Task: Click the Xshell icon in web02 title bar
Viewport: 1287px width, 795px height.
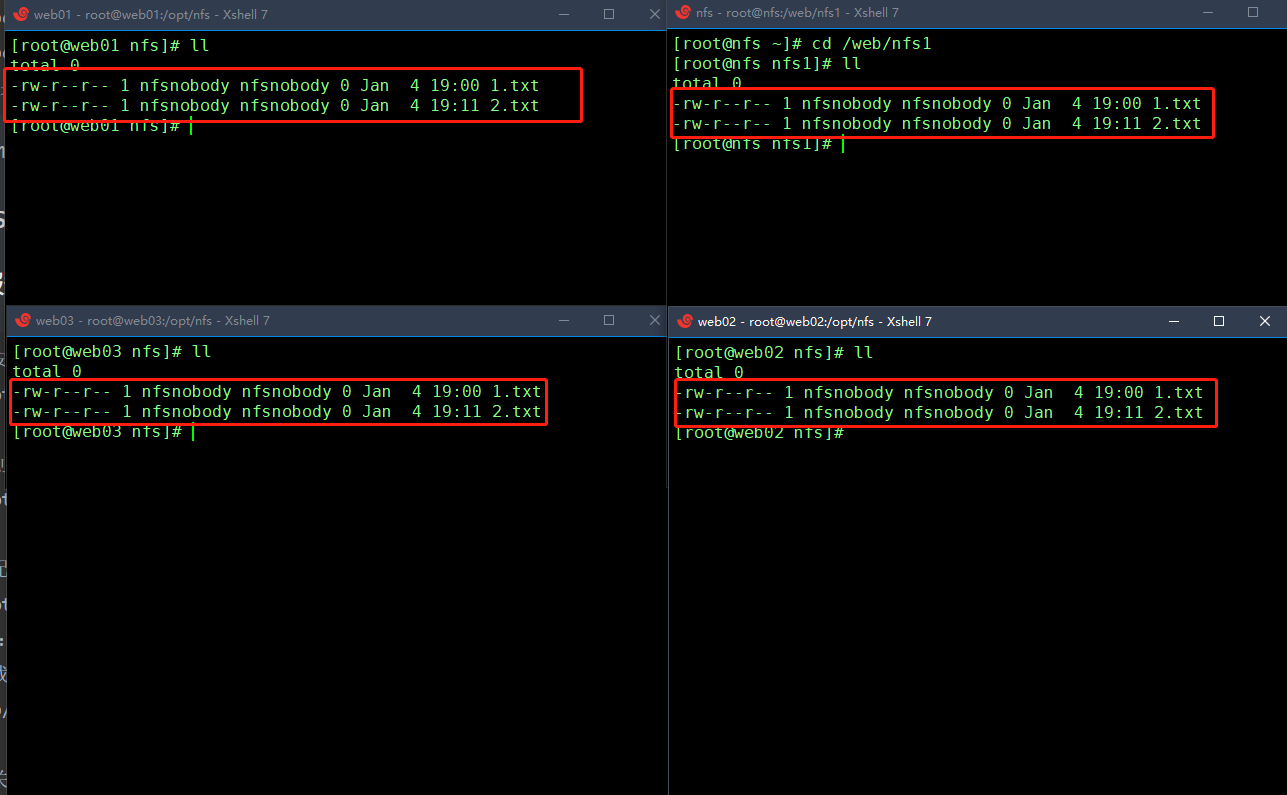Action: point(685,321)
